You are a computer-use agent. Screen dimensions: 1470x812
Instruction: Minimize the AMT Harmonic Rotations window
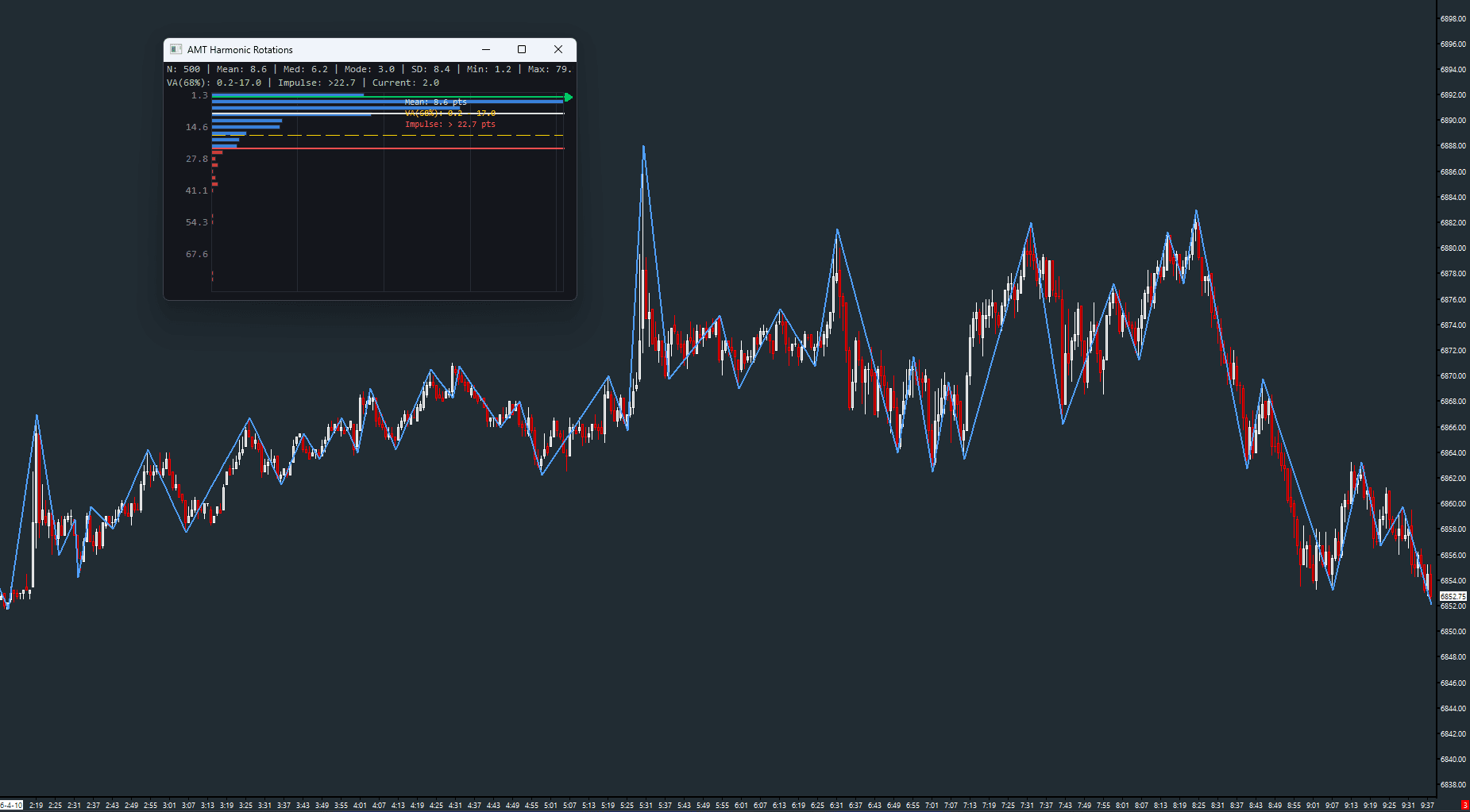(486, 49)
